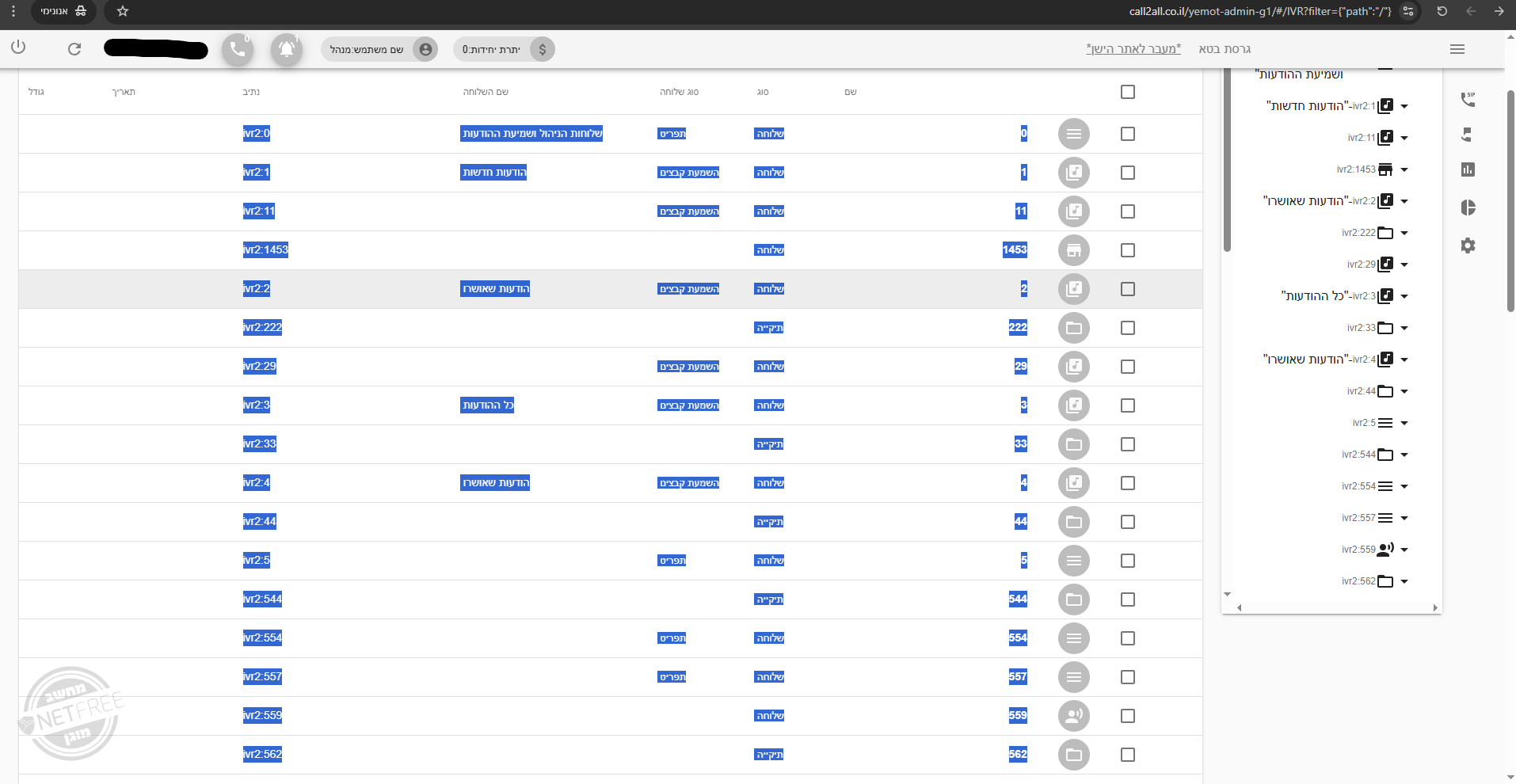The width and height of the screenshot is (1516, 784).
Task: Expand the ivr2:559 tree node arrow
Action: tap(1404, 550)
